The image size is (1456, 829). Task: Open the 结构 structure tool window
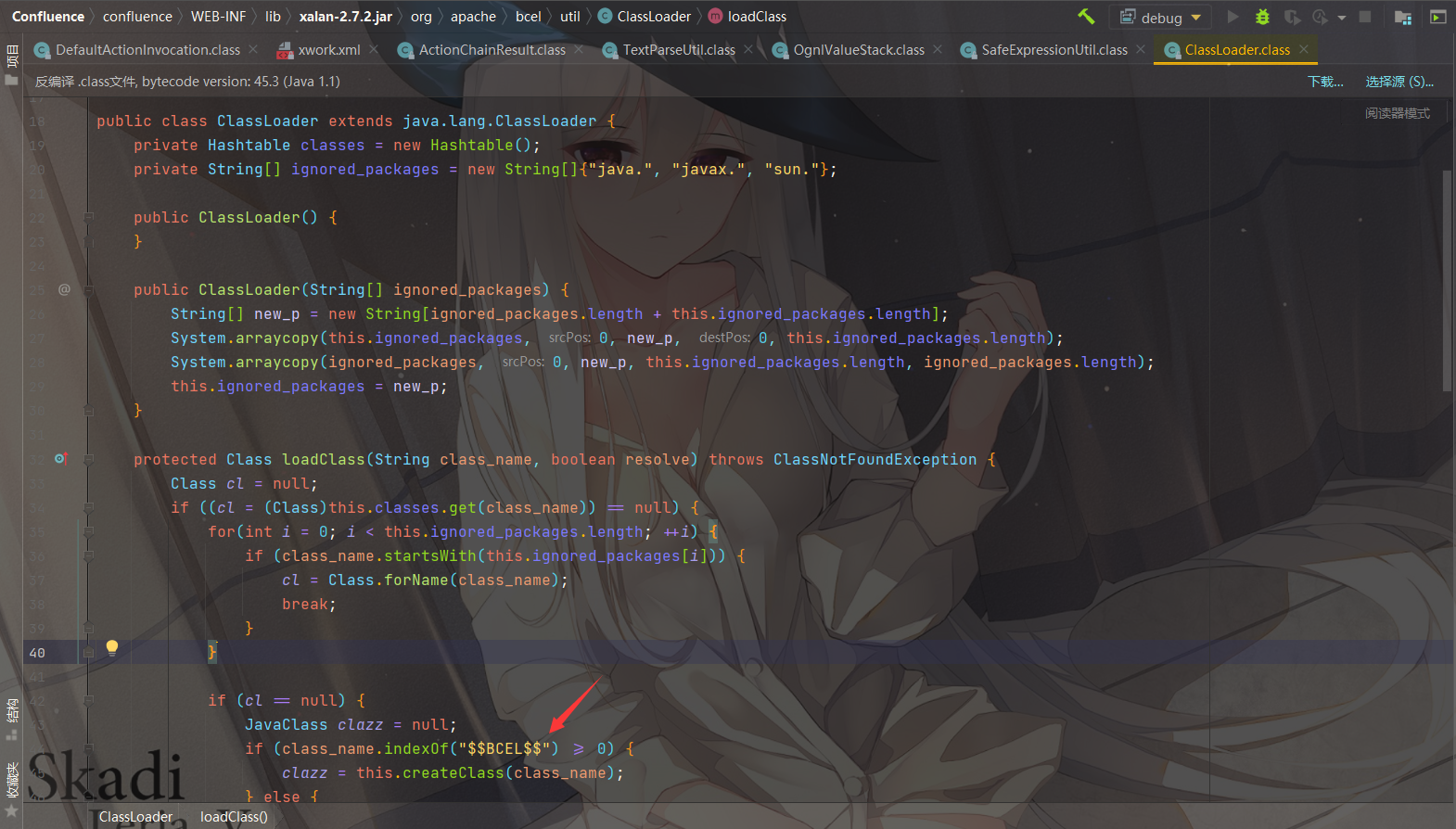point(11,720)
